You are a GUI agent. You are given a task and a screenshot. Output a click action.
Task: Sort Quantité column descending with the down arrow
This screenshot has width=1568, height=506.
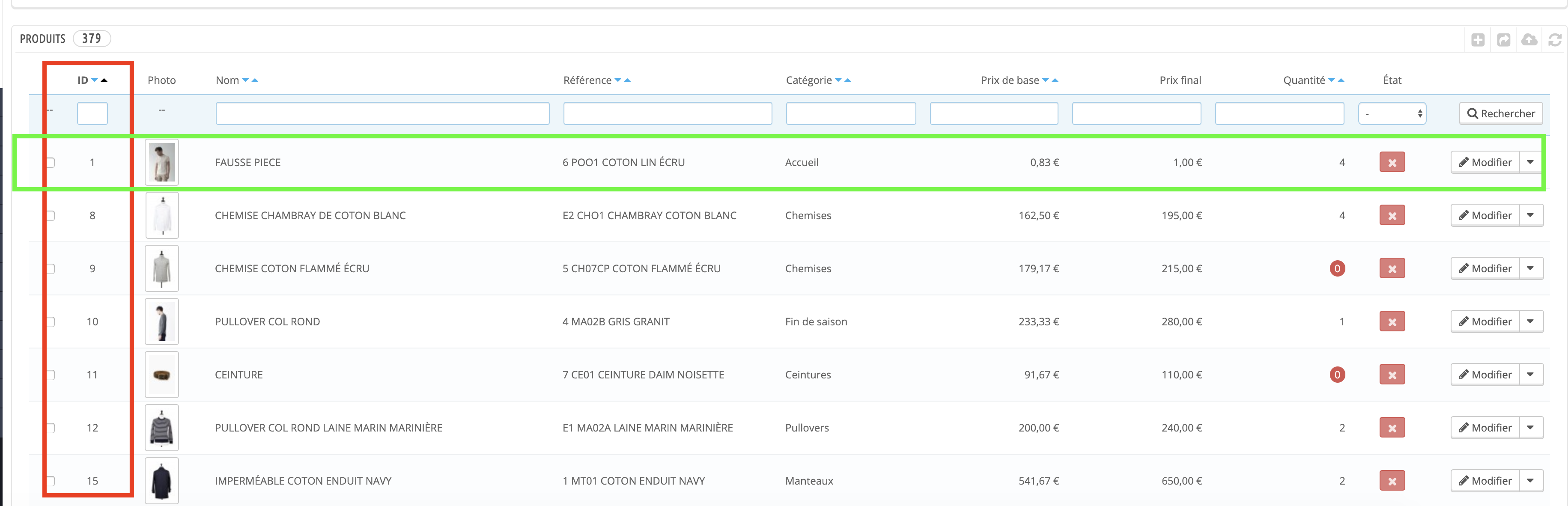1331,80
